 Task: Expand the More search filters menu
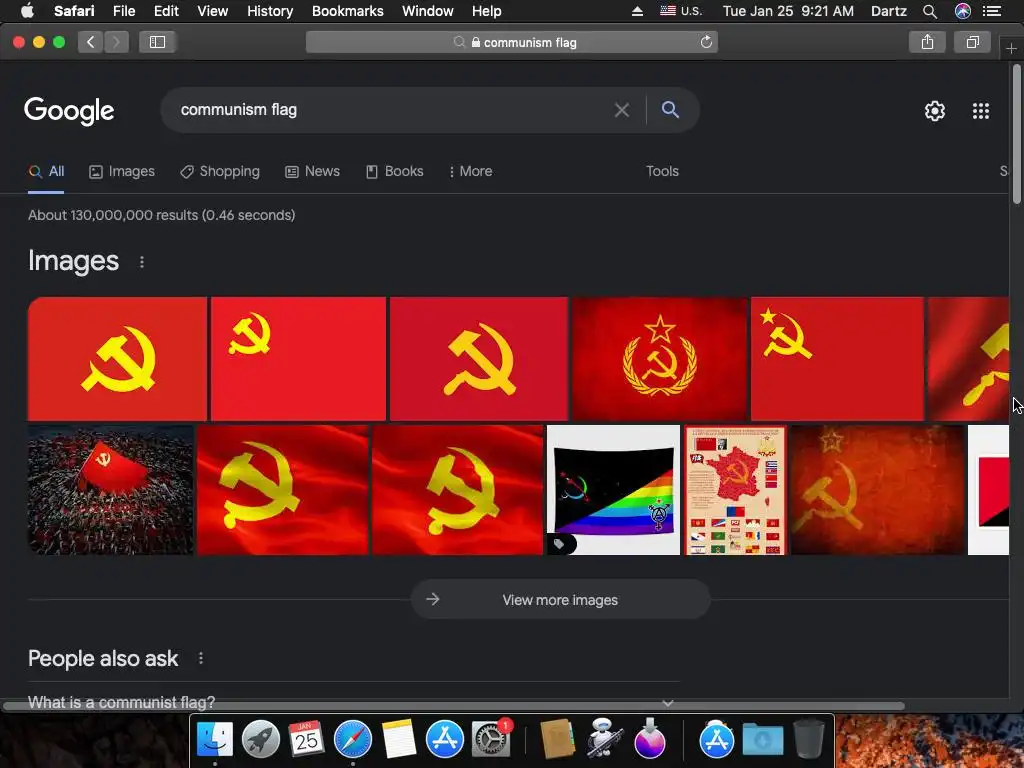471,171
